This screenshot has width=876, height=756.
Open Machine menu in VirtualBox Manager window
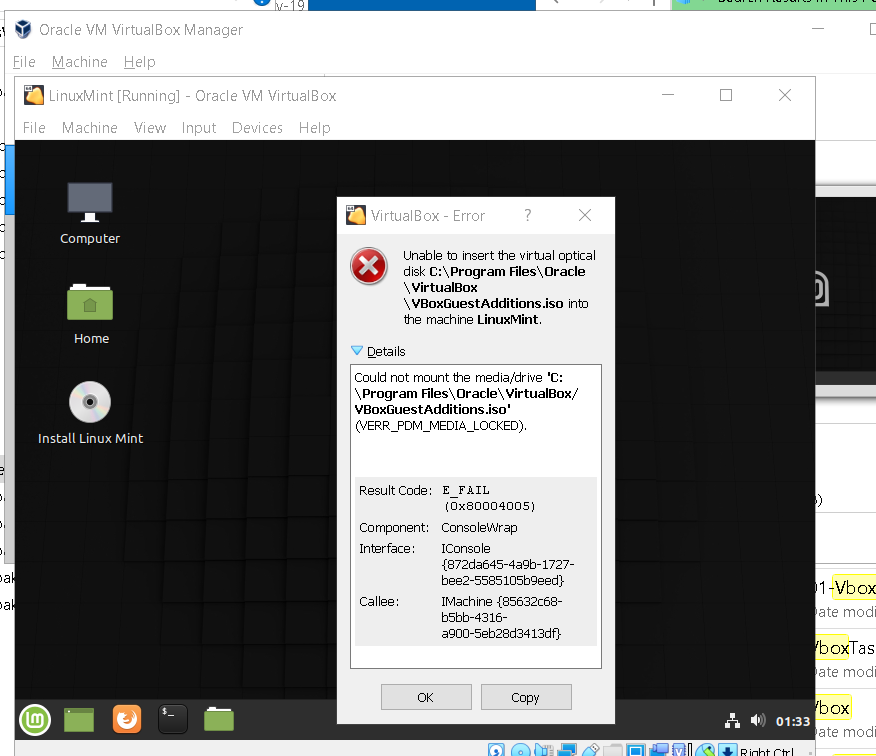point(79,61)
